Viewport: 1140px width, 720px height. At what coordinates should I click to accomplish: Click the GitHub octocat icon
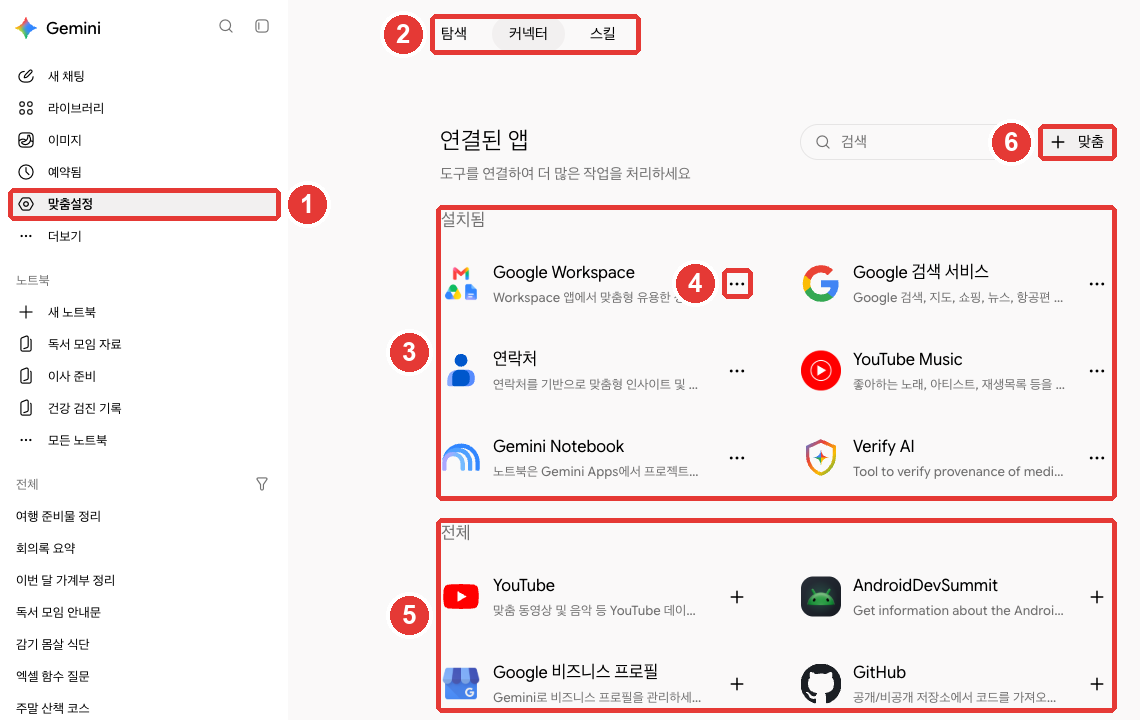pyautogui.click(x=821, y=684)
